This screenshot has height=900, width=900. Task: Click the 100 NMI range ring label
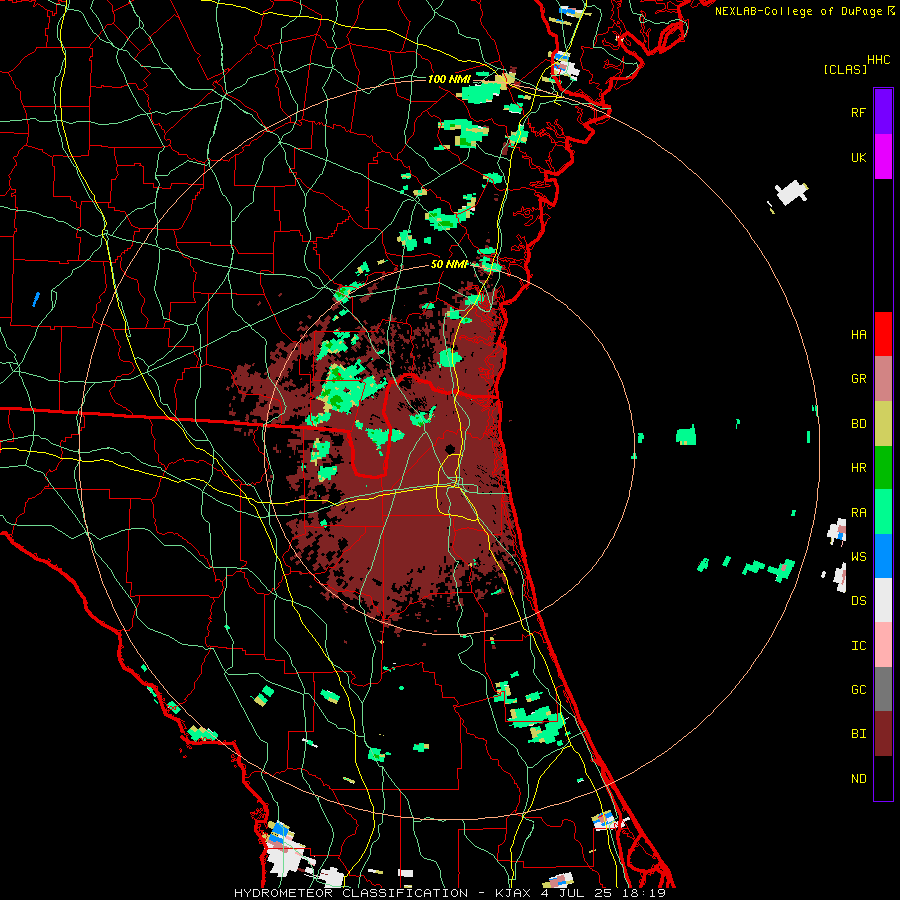pos(449,79)
